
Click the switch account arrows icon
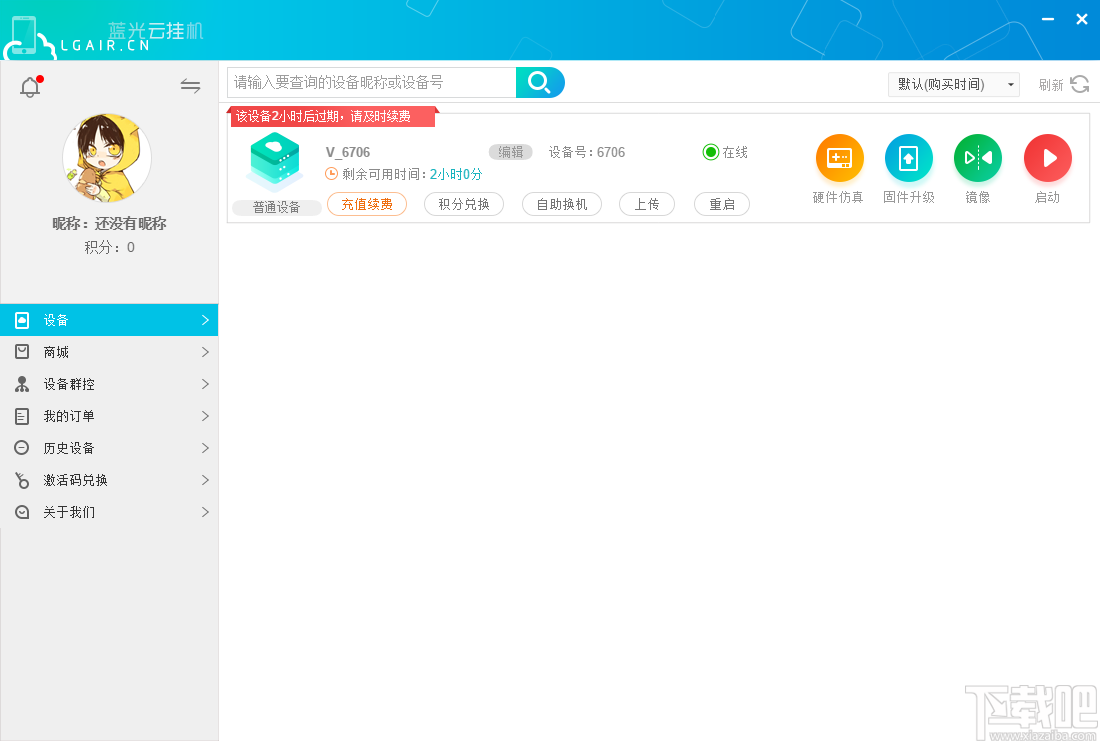(190, 86)
